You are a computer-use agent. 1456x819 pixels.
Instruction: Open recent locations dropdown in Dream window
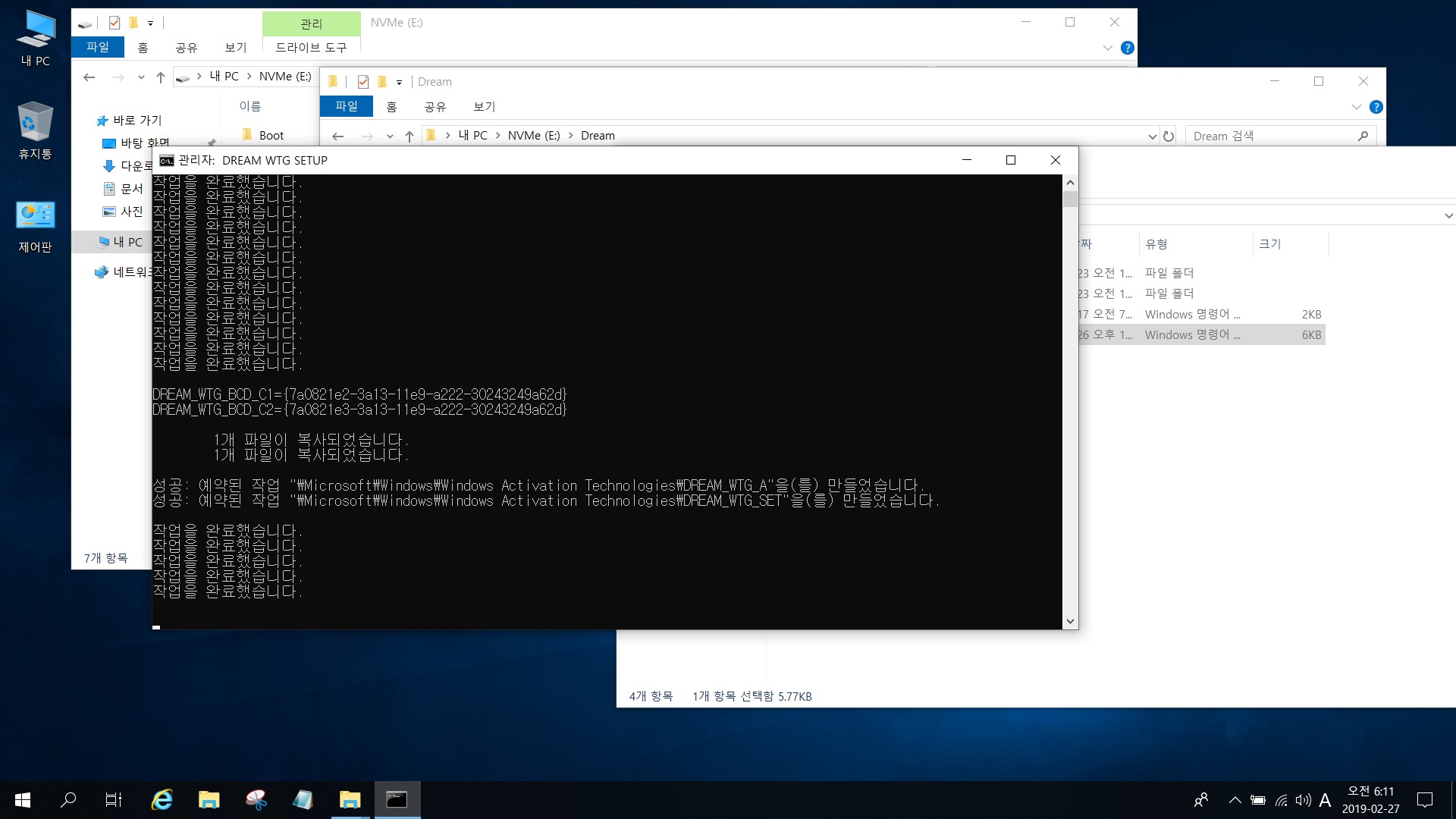point(390,136)
